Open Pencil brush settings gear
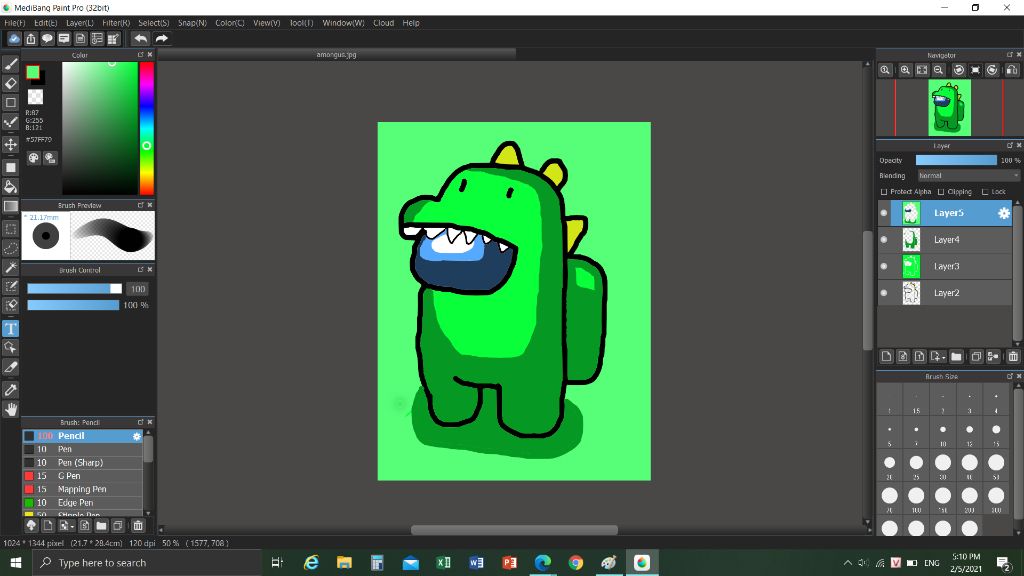 pos(136,436)
